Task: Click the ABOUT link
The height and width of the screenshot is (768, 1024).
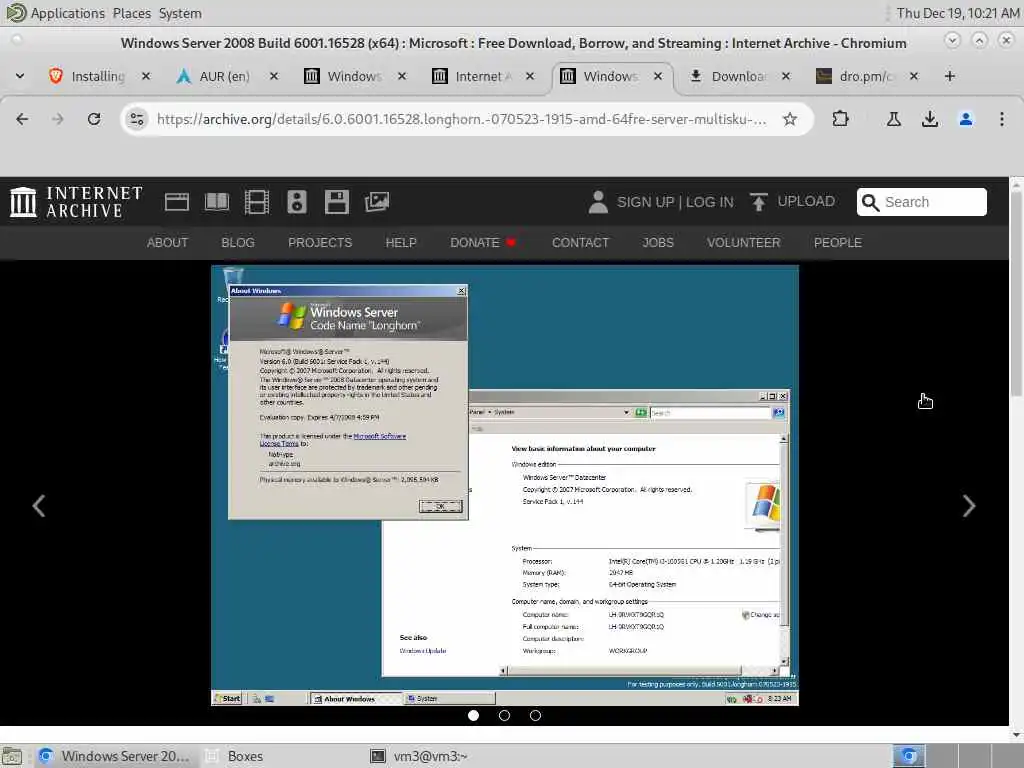Action: 167,242
